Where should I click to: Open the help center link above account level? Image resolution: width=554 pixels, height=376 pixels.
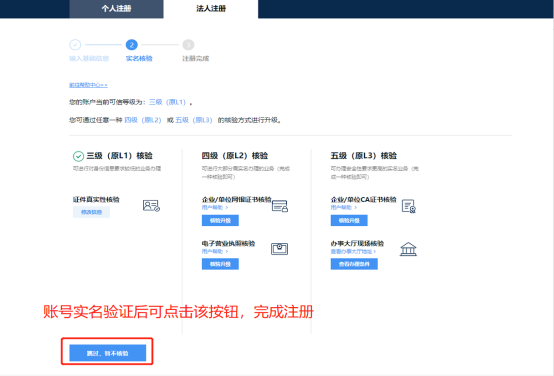tap(88, 85)
